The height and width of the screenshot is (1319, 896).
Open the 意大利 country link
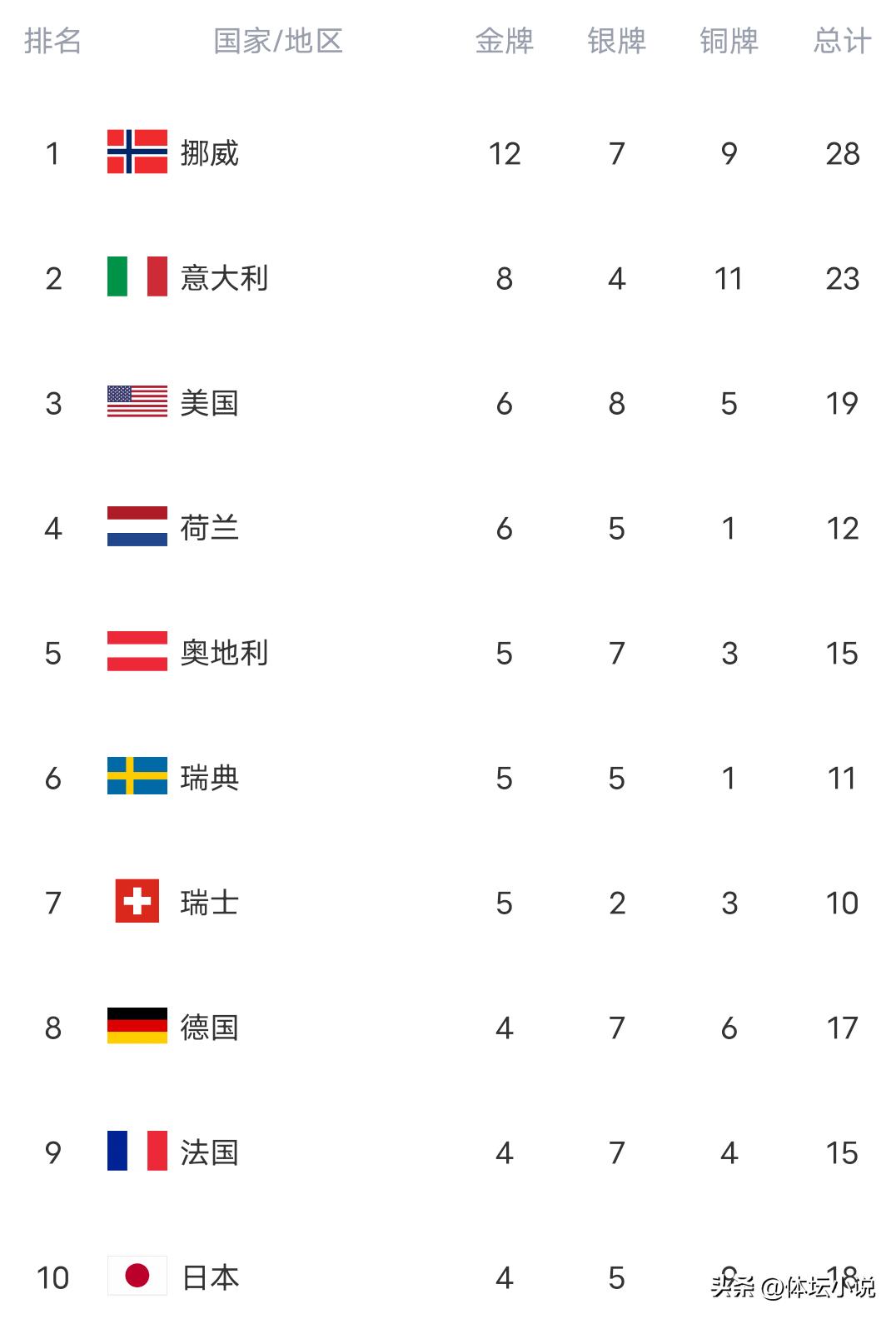(224, 278)
